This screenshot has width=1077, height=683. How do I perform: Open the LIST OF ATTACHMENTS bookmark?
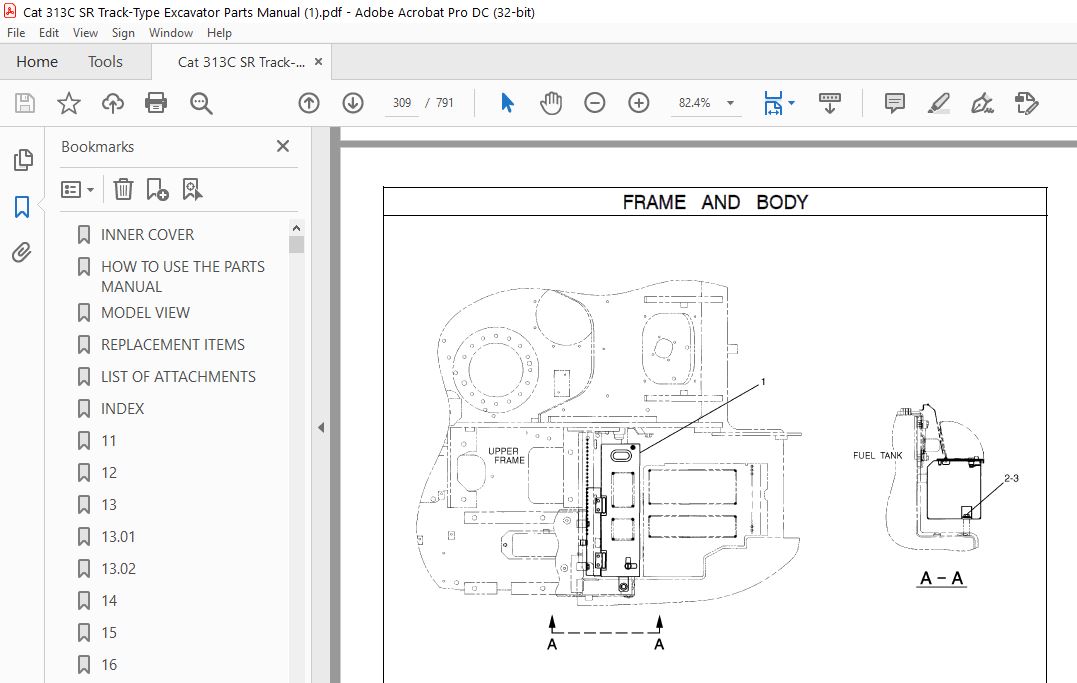[x=178, y=377]
